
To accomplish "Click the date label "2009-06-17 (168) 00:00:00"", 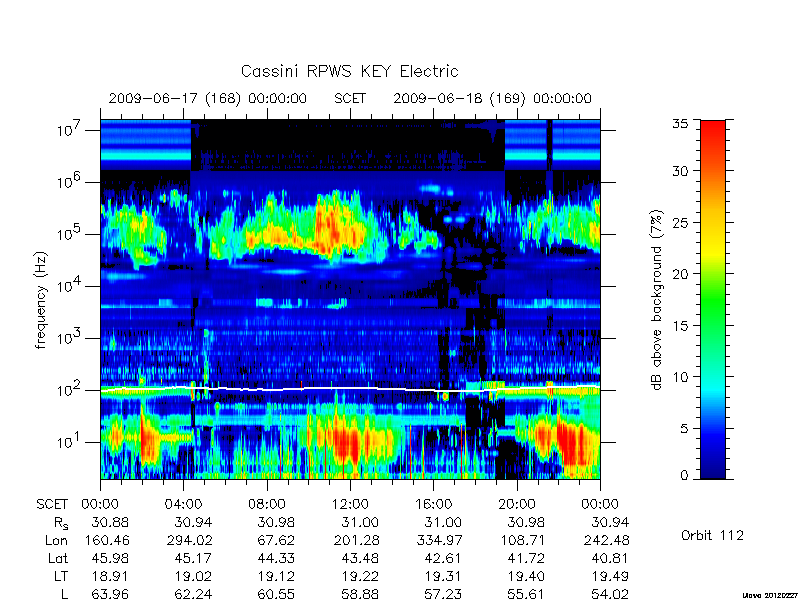I will click(x=208, y=98).
